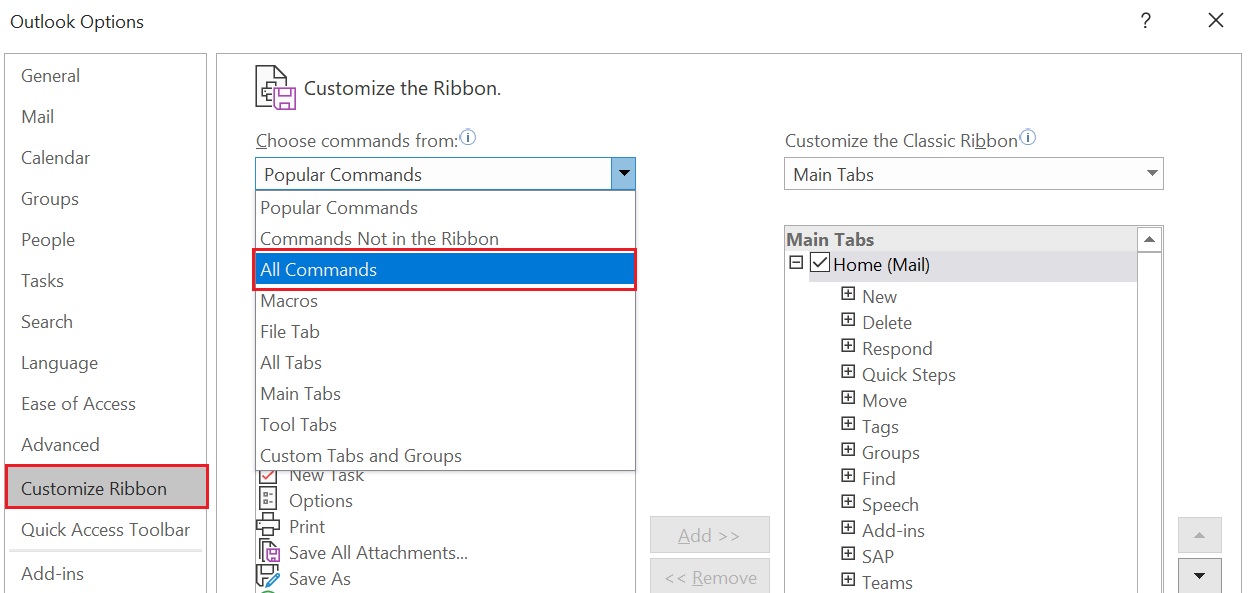Expand the Respond group
This screenshot has width=1251, height=593.
(x=848, y=347)
